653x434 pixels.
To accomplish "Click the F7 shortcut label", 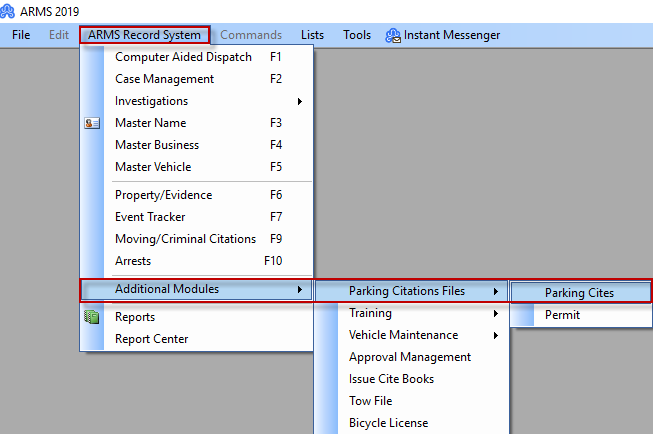I will point(276,217).
